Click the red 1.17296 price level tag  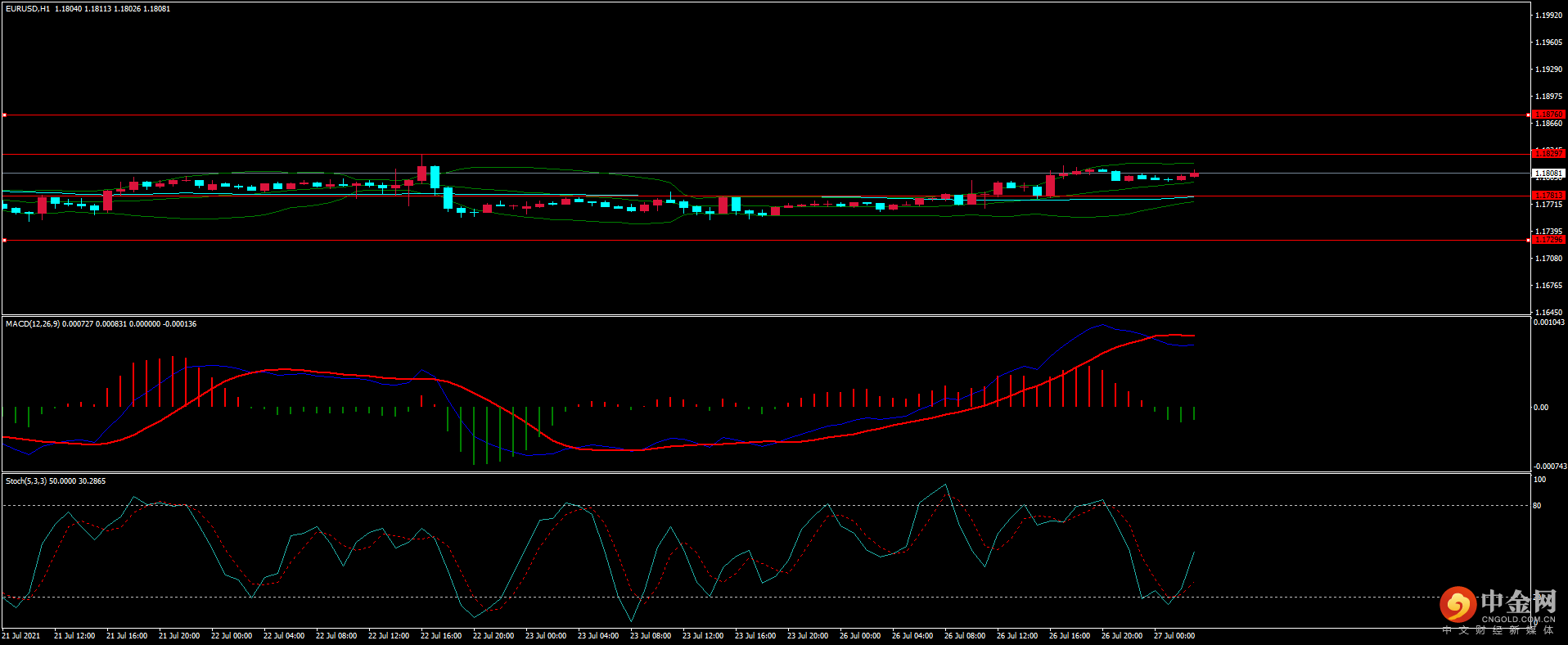tap(1548, 240)
